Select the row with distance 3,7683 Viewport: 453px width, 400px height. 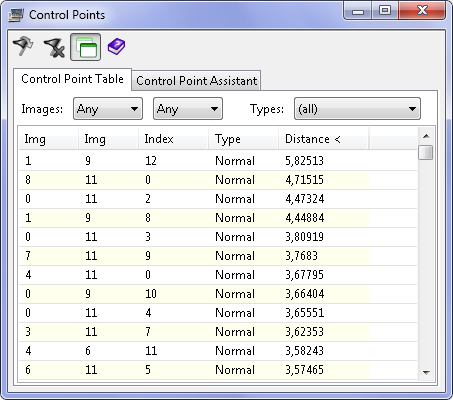(218, 256)
